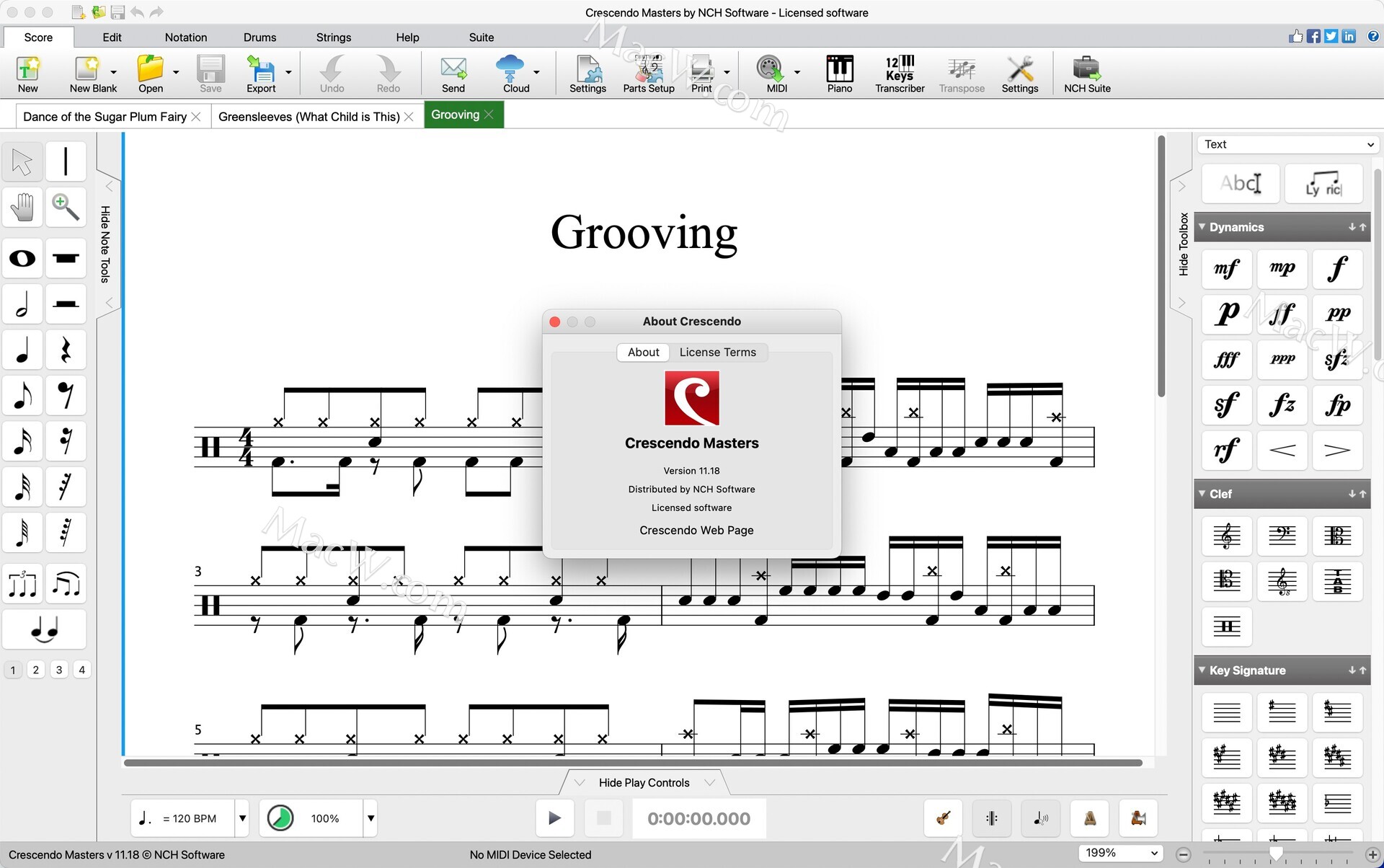Collapse the Clef section
1384x868 pixels.
[x=1202, y=494]
